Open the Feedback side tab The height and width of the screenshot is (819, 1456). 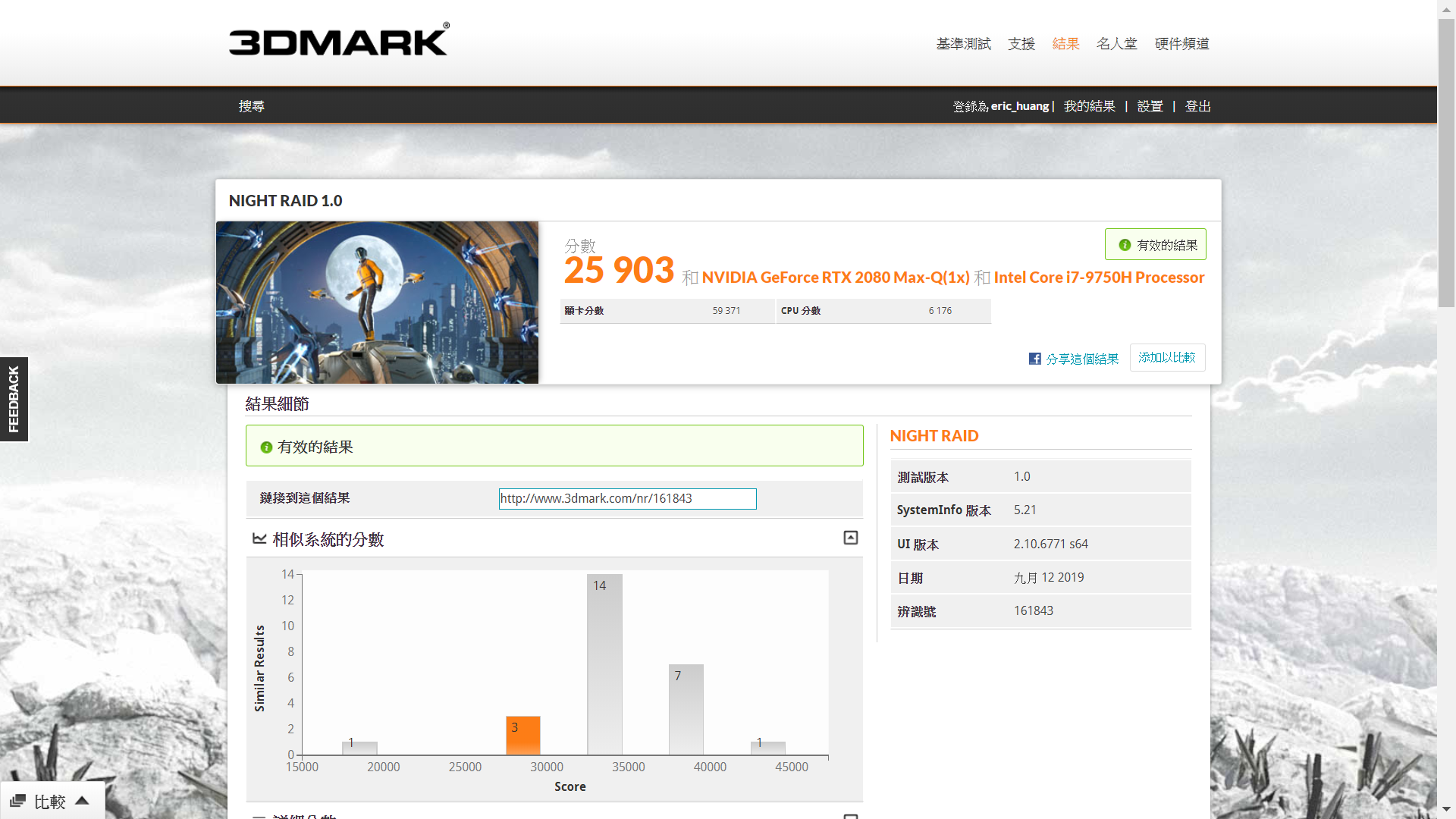click(x=14, y=399)
